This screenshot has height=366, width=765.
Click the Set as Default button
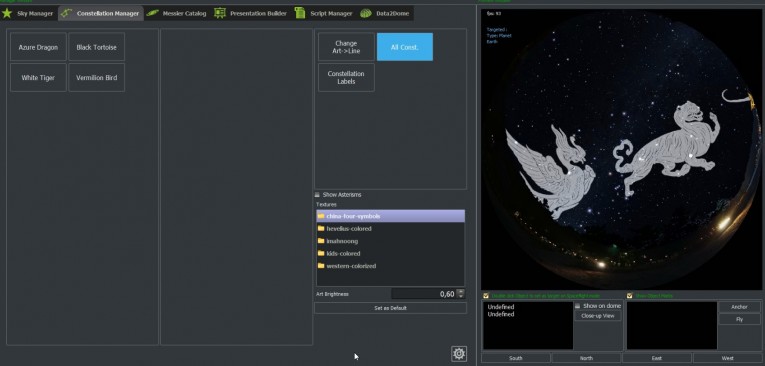coord(390,308)
